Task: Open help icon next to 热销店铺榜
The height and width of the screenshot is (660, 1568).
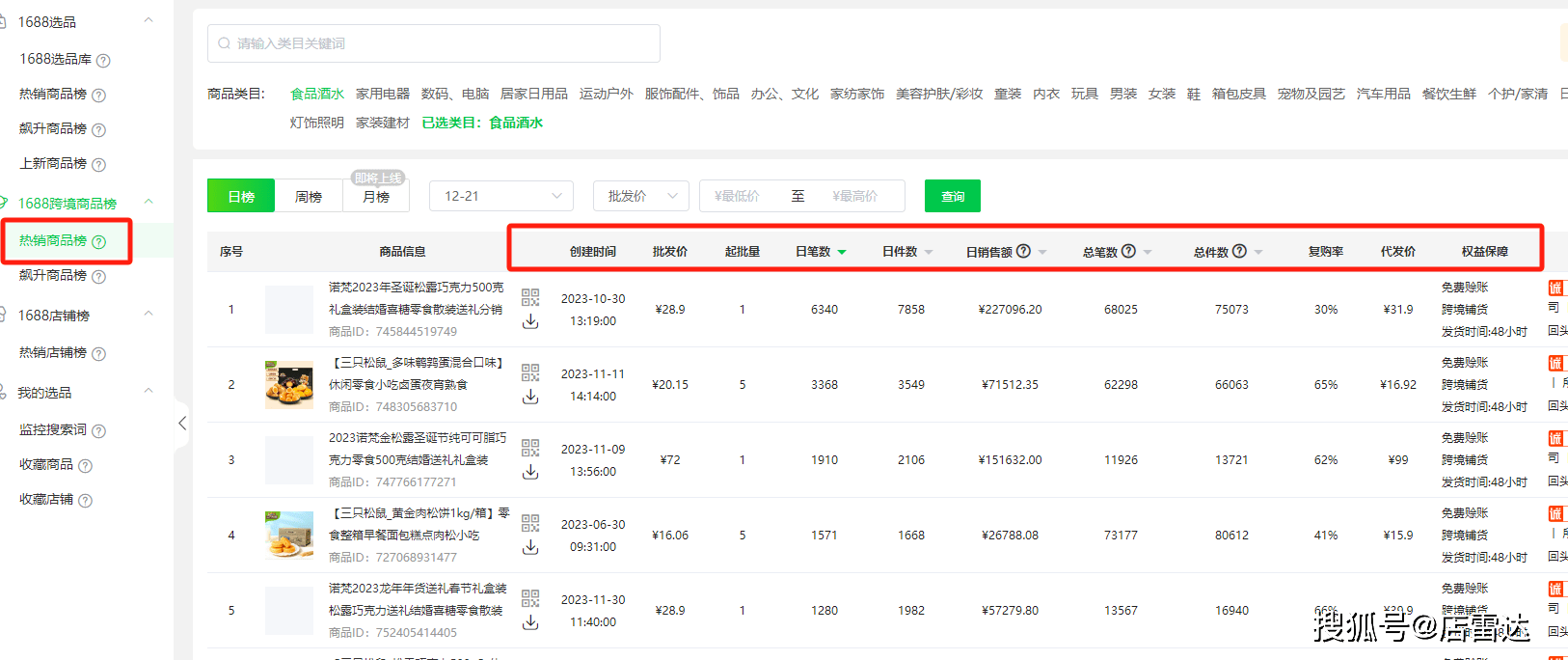Action: pos(99,354)
